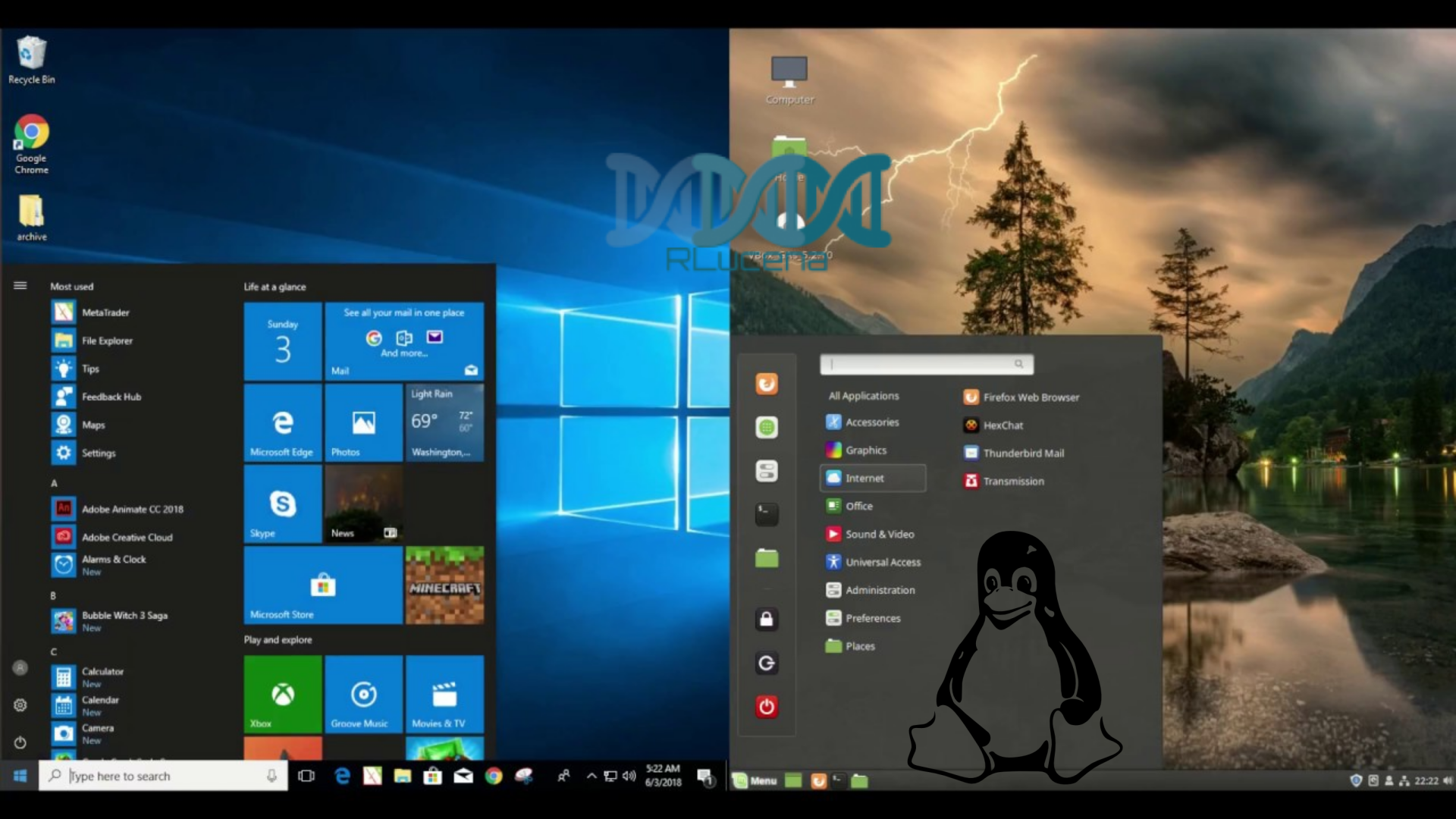Open Feedback Hub in Start menu

[x=97, y=397]
